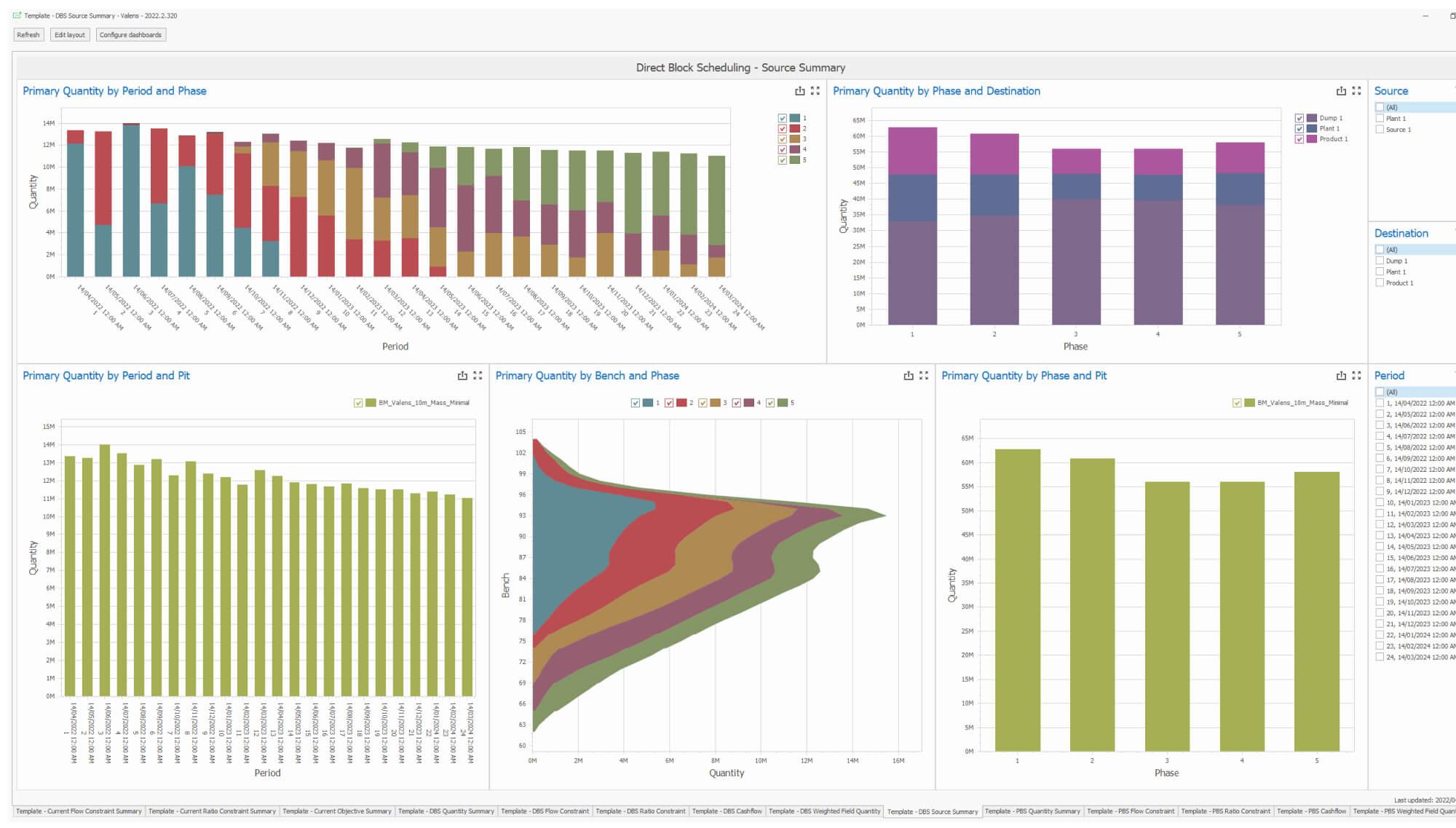
Task: Click export icon on Phase and Destination chart
Action: (x=1341, y=91)
